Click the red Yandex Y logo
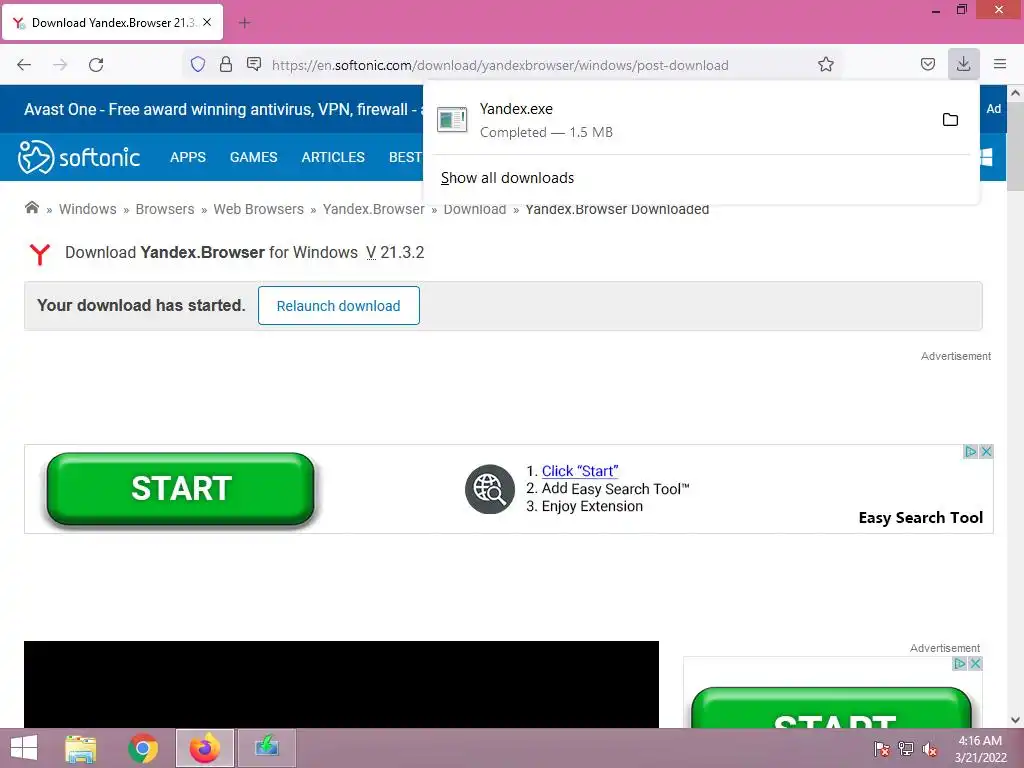The height and width of the screenshot is (768, 1024). pos(40,253)
